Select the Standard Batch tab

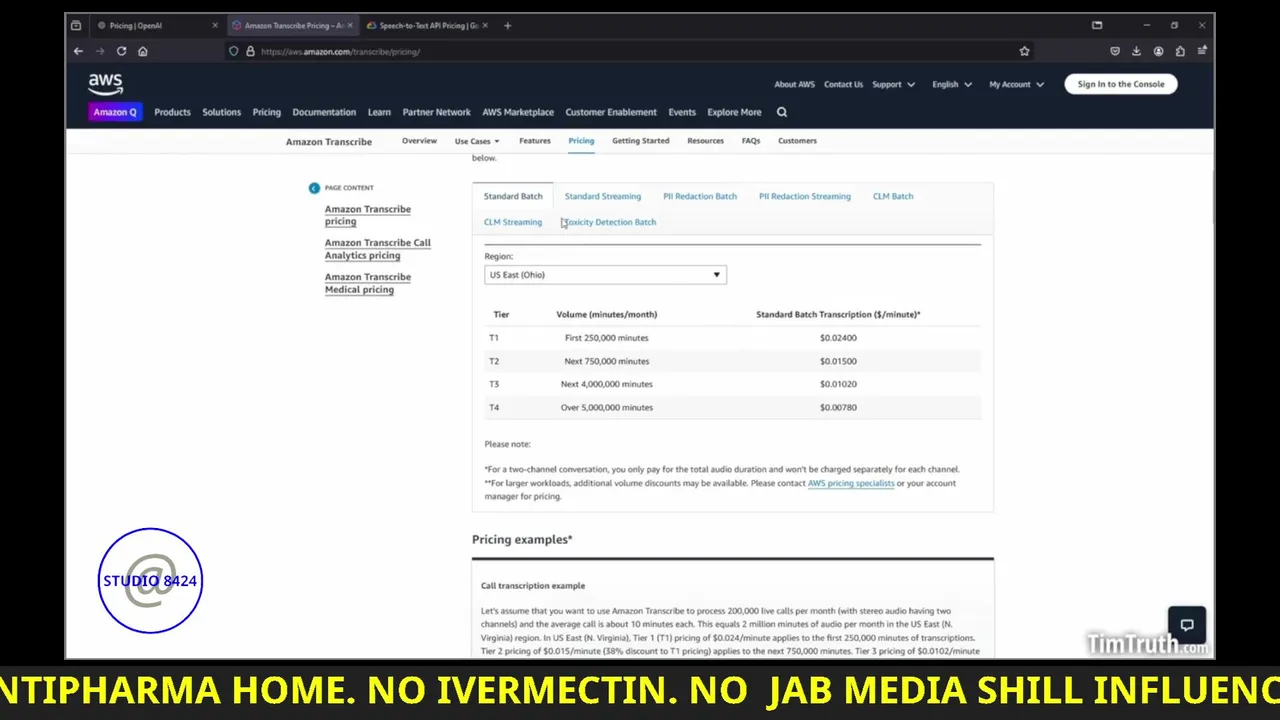click(513, 196)
